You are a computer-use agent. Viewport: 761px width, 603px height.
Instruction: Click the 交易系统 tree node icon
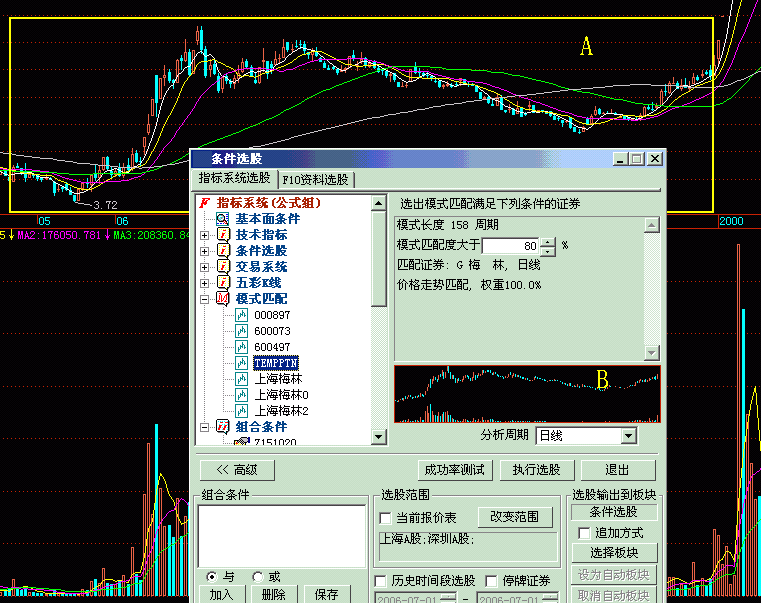(223, 267)
